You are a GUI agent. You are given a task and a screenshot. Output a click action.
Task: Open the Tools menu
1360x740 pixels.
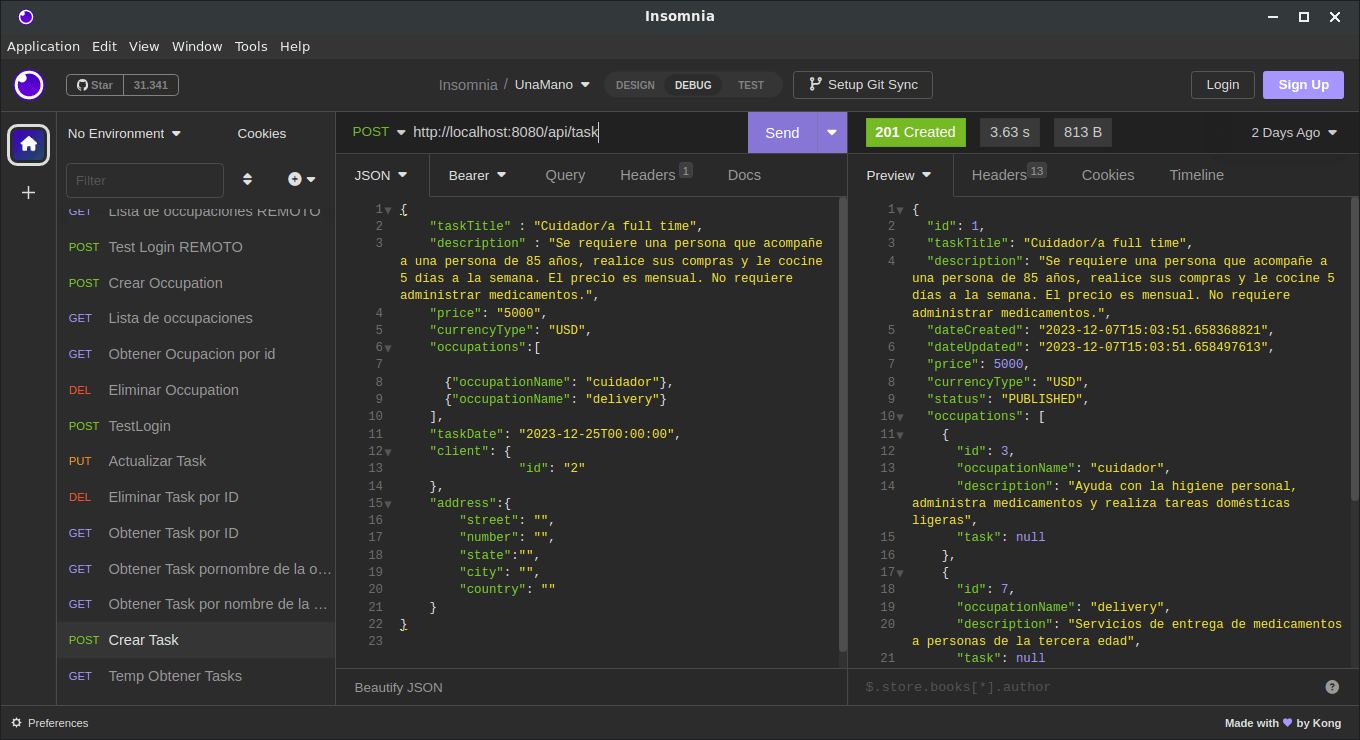[251, 46]
